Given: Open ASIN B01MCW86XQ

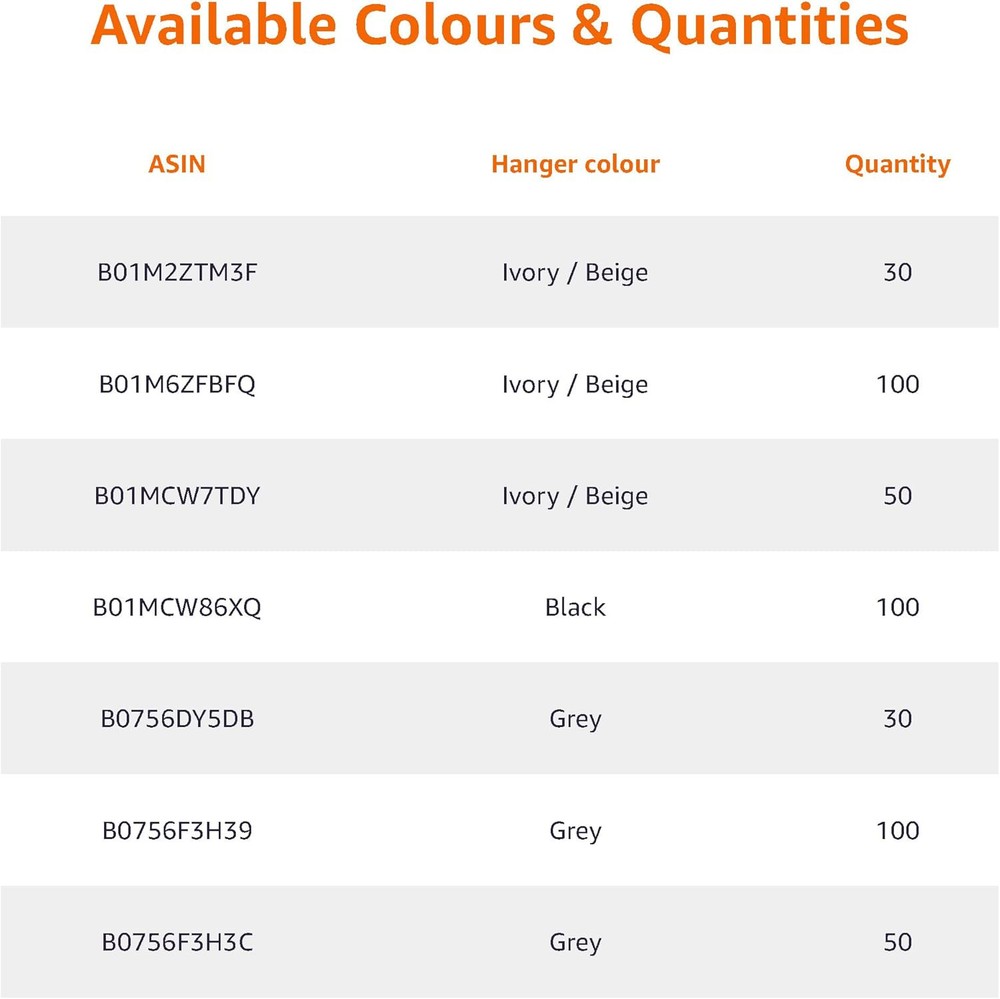Looking at the screenshot, I should [x=177, y=607].
